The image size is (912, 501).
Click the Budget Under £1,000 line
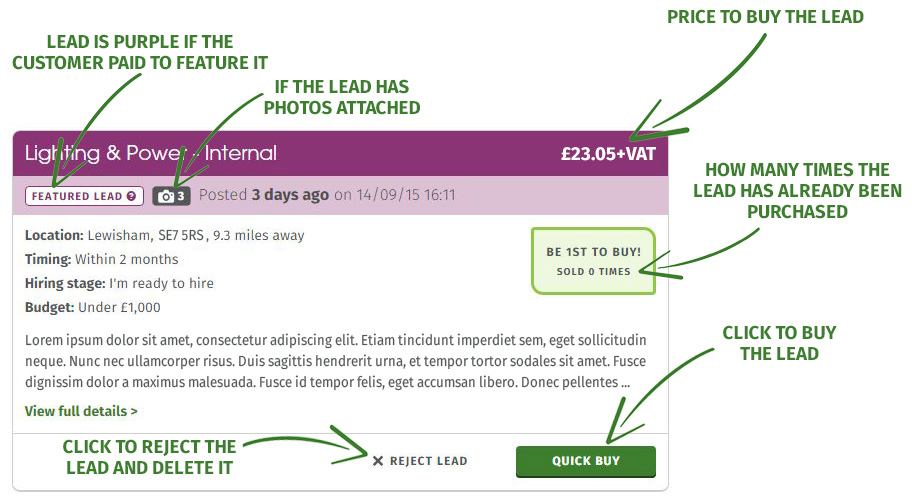pos(92,307)
